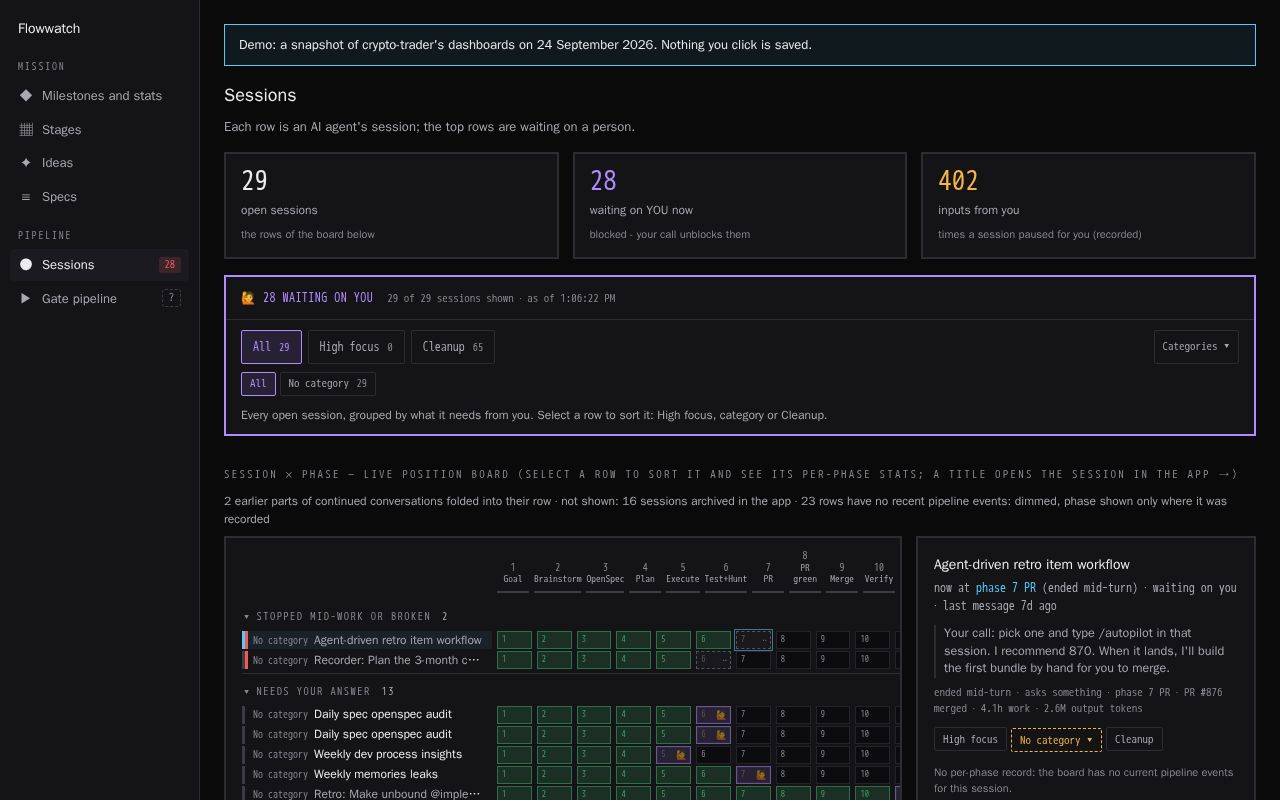Viewport: 1280px width, 800px height.
Task: Select the All 29 filter tab
Action: (x=271, y=347)
